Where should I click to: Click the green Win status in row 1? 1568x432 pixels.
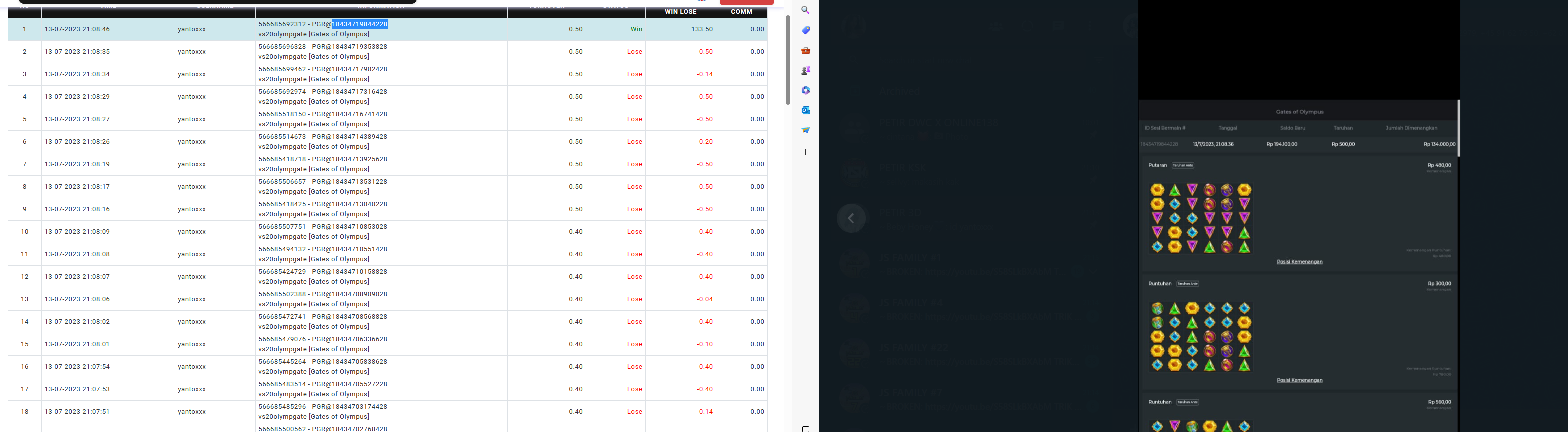[636, 29]
